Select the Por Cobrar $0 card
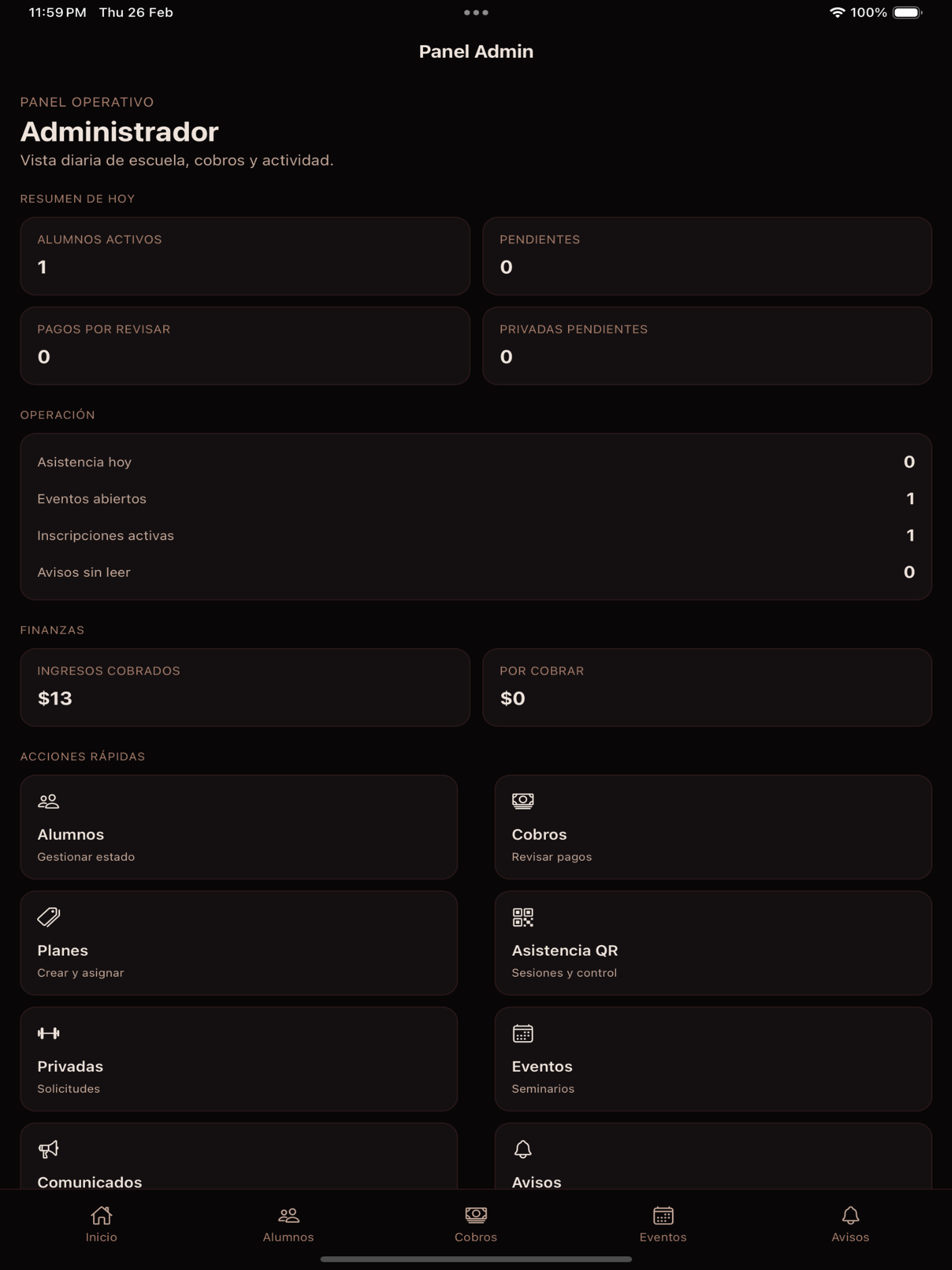Image resolution: width=952 pixels, height=1270 pixels. click(x=707, y=687)
